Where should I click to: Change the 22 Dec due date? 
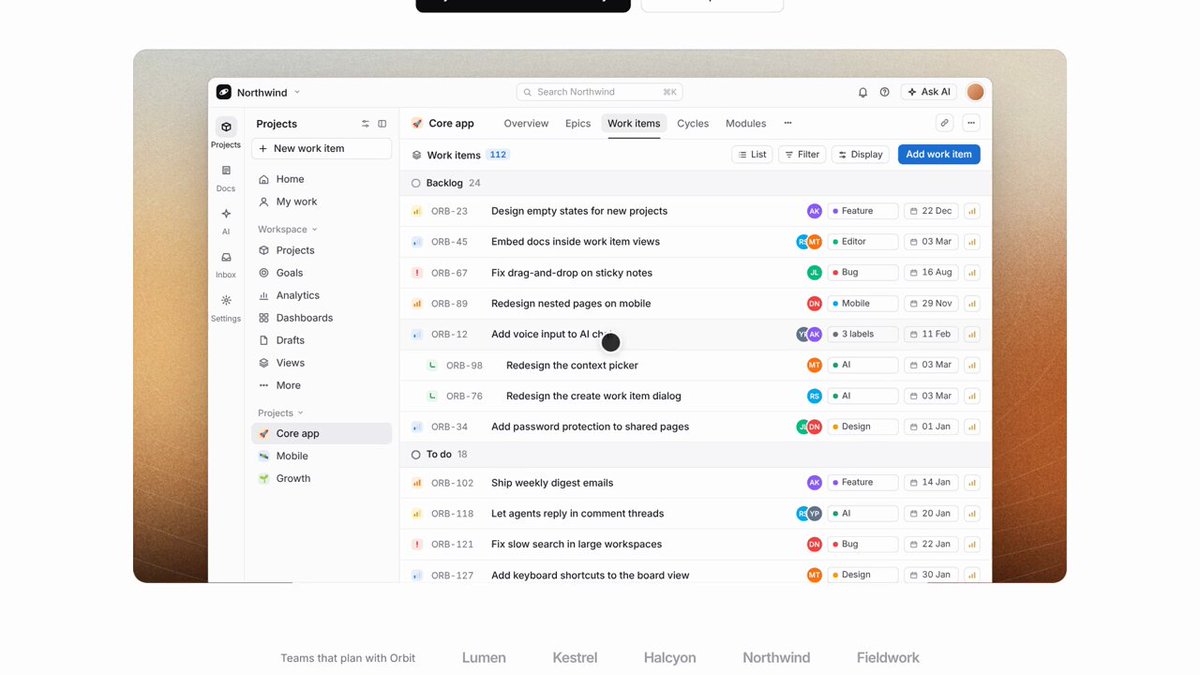coord(931,211)
